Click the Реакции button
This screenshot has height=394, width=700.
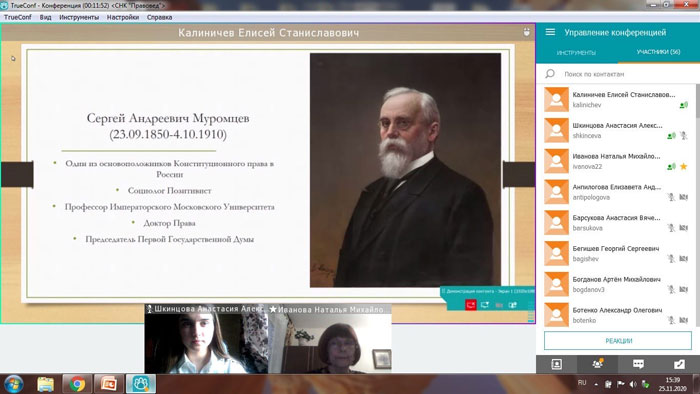click(x=618, y=341)
